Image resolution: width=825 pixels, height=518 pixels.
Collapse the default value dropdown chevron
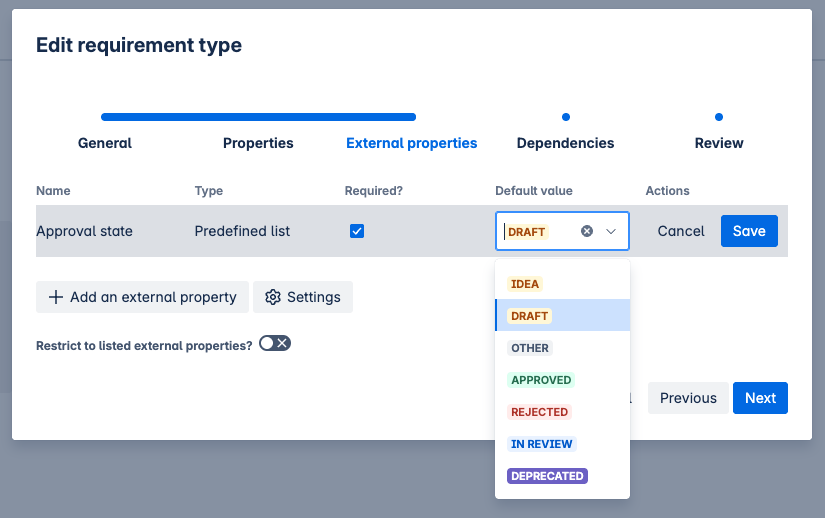click(611, 231)
